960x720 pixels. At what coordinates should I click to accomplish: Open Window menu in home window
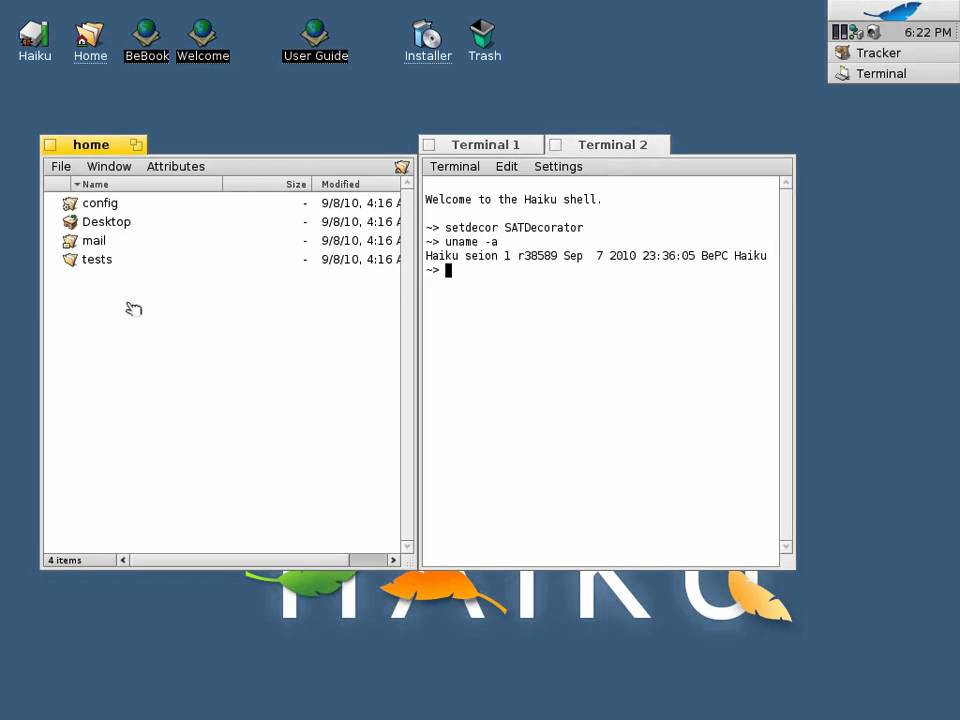[x=109, y=167]
